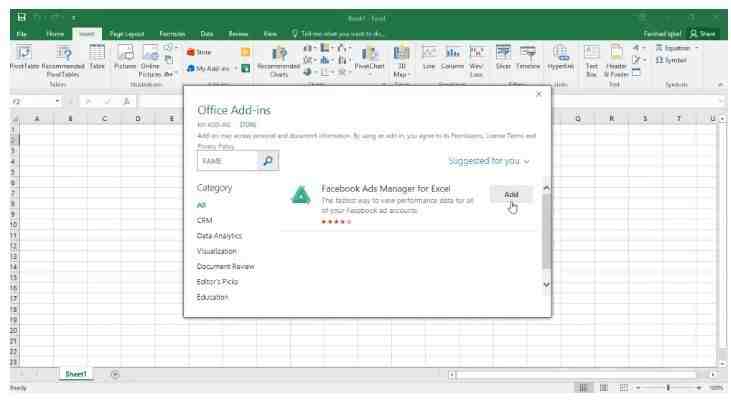The height and width of the screenshot is (401, 731).
Task: Open the Equation dropdown arrow
Action: tap(697, 48)
